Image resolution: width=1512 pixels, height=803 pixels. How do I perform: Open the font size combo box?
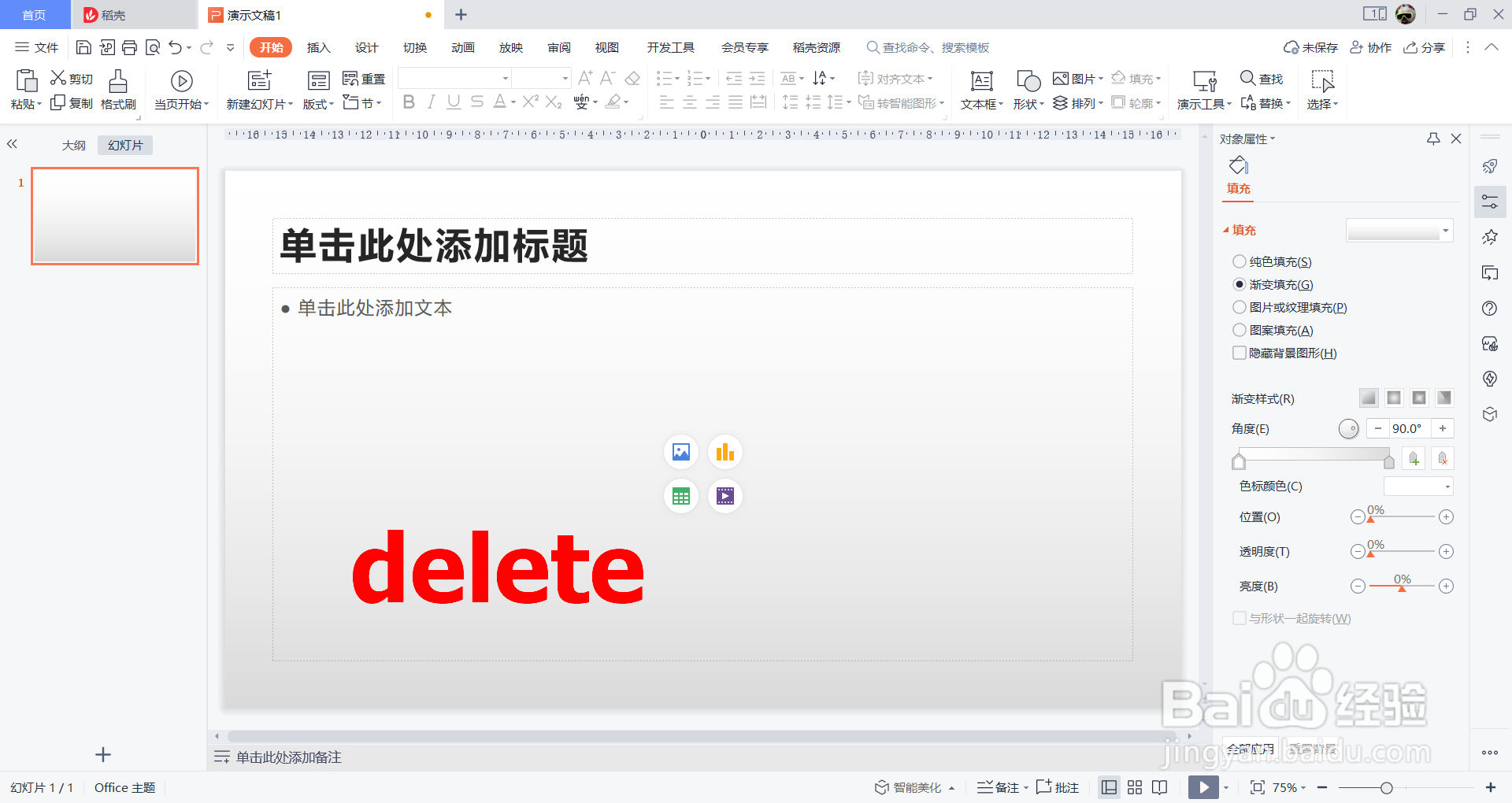click(x=542, y=78)
